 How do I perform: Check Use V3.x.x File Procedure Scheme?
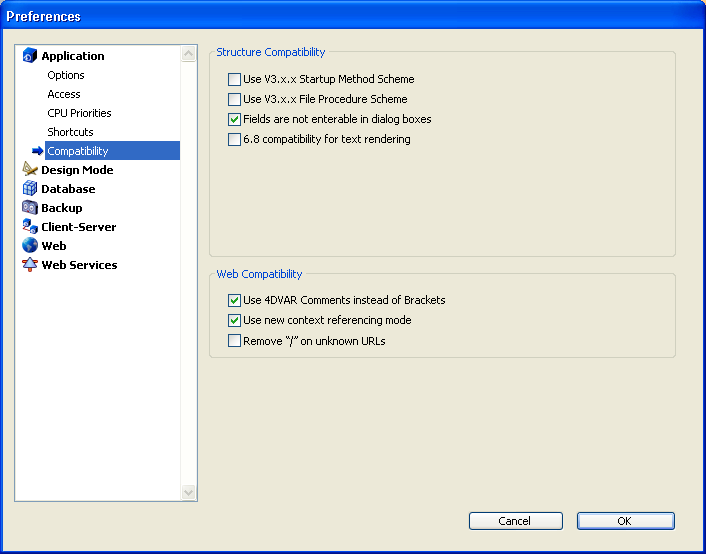pos(235,99)
